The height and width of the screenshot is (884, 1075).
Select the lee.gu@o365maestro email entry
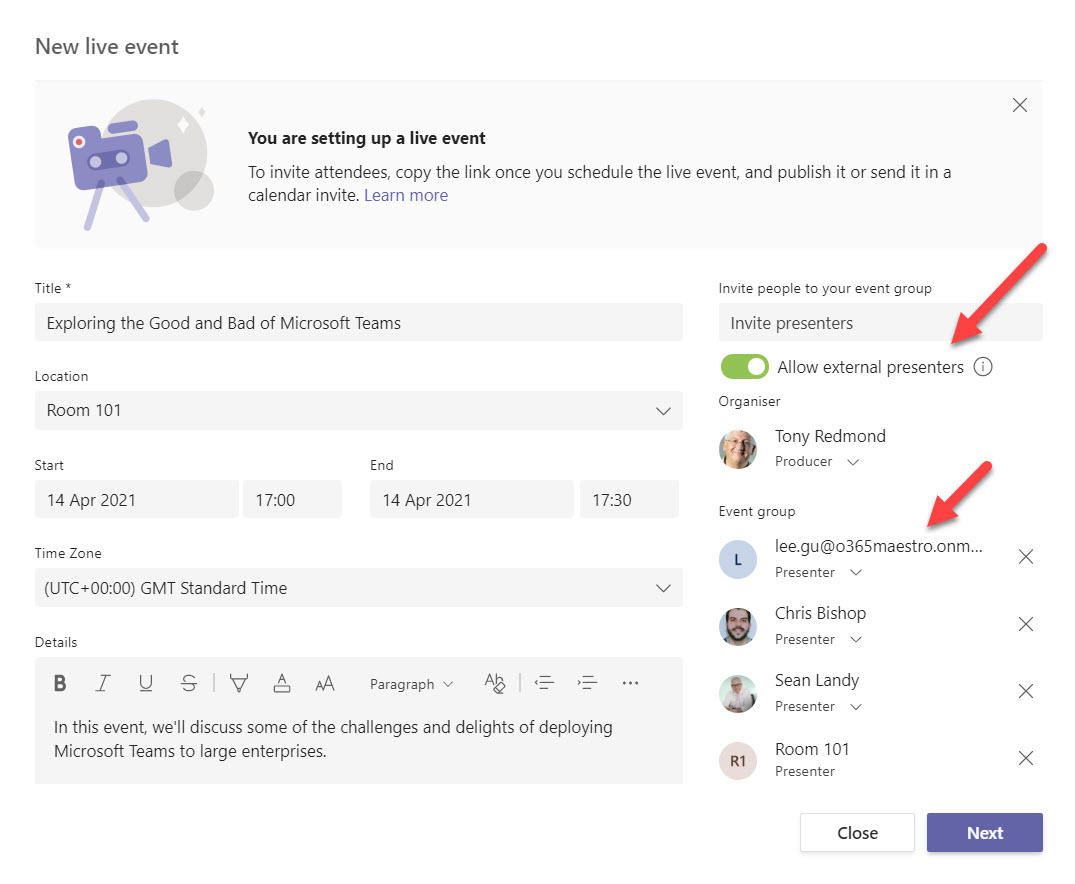tap(879, 546)
